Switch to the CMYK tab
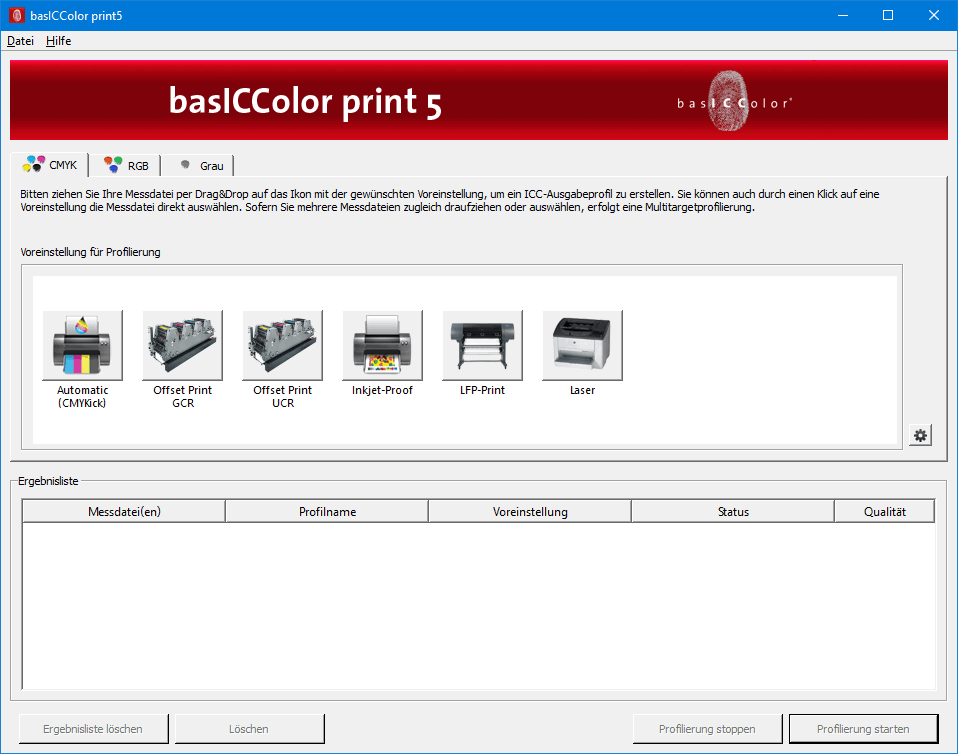The image size is (958, 754). (x=50, y=165)
